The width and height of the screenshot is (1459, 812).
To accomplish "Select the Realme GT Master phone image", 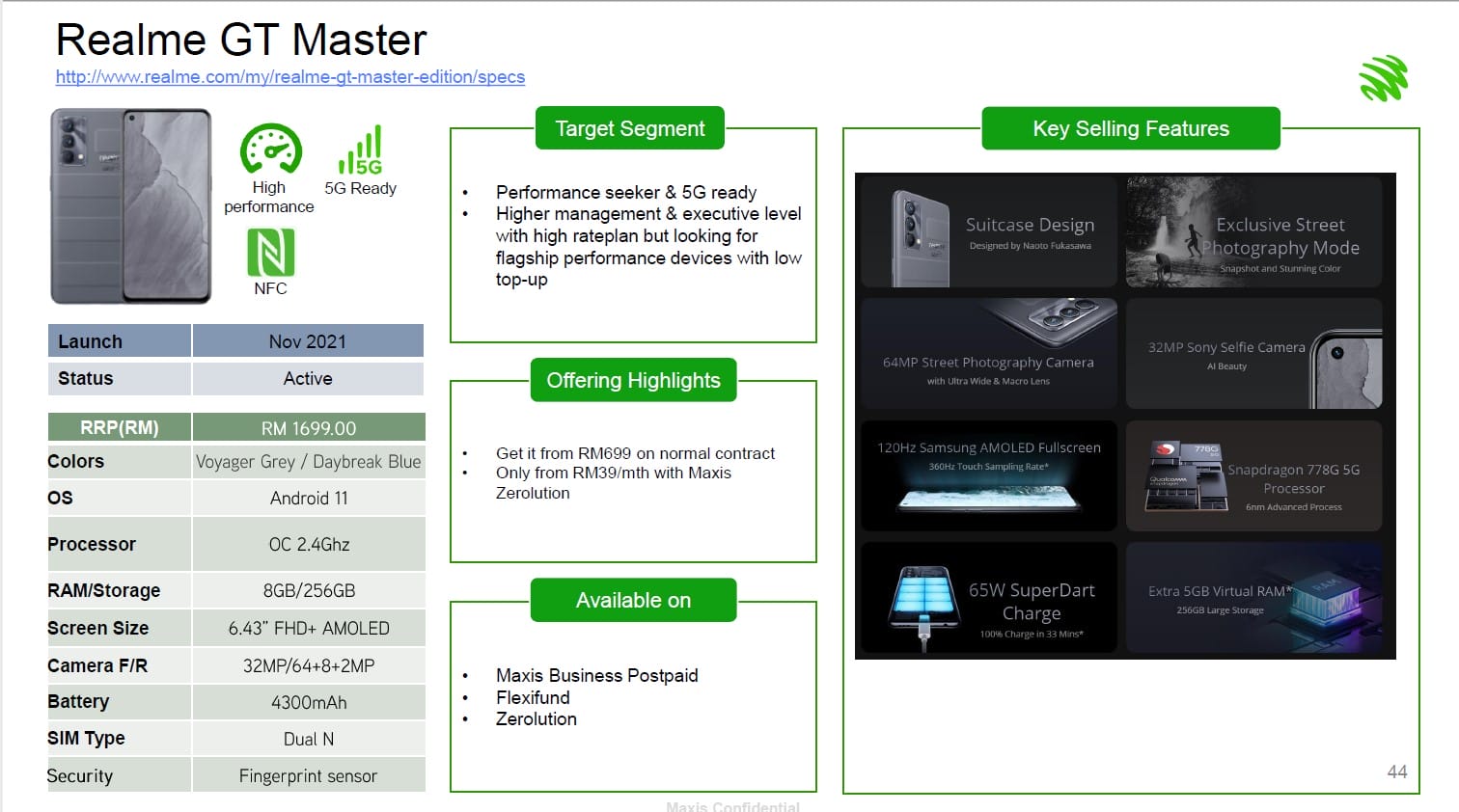I will [x=131, y=206].
